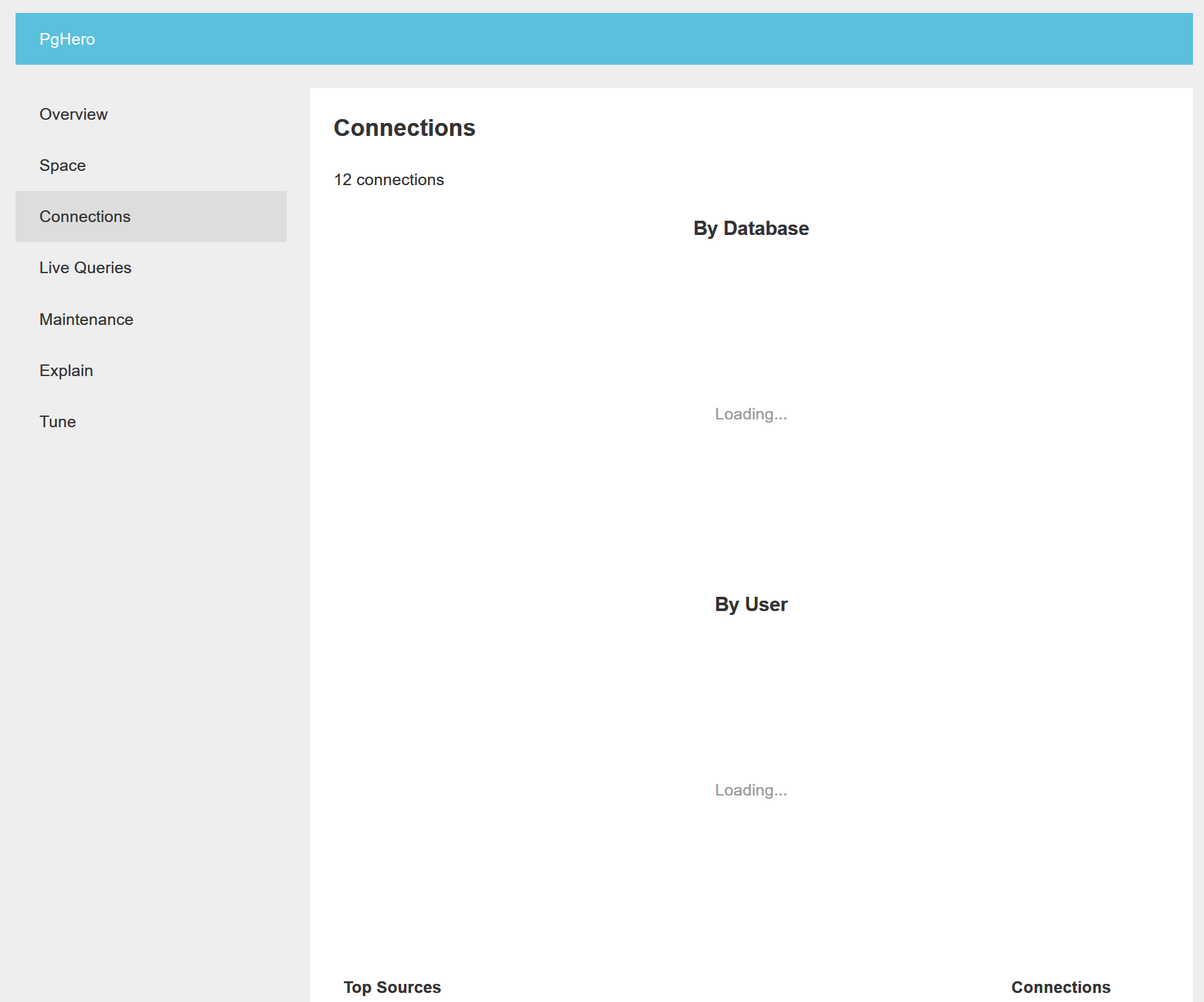Navigate to the Maintenance page
This screenshot has width=1204, height=1002.
pos(151,319)
